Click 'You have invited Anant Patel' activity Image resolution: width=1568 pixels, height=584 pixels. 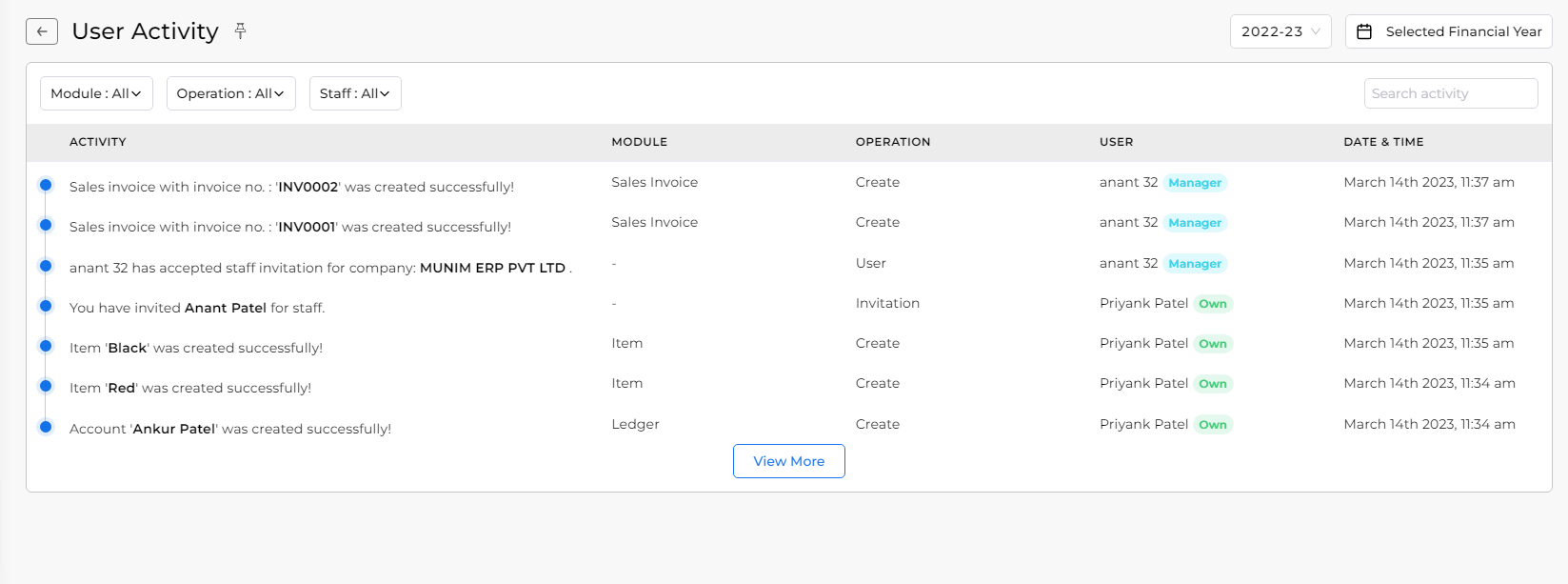click(x=197, y=308)
